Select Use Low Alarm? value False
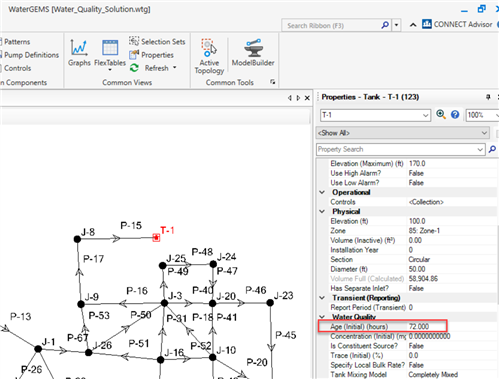This screenshot has height=379, width=499. tap(416, 183)
